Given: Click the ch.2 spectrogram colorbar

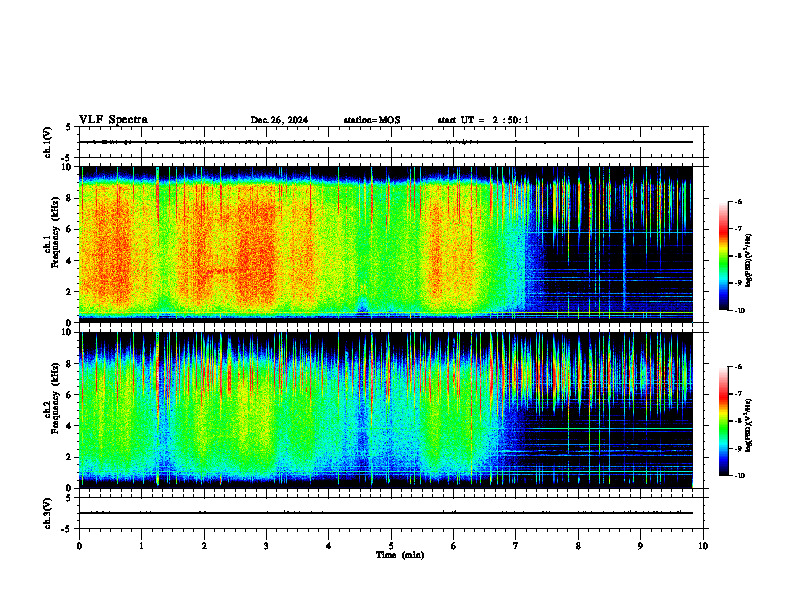Looking at the screenshot, I should 724,421.
